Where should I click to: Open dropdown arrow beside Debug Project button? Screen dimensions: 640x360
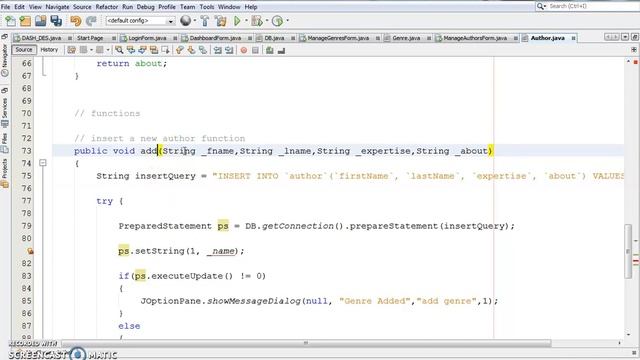pyautogui.click(x=267, y=20)
